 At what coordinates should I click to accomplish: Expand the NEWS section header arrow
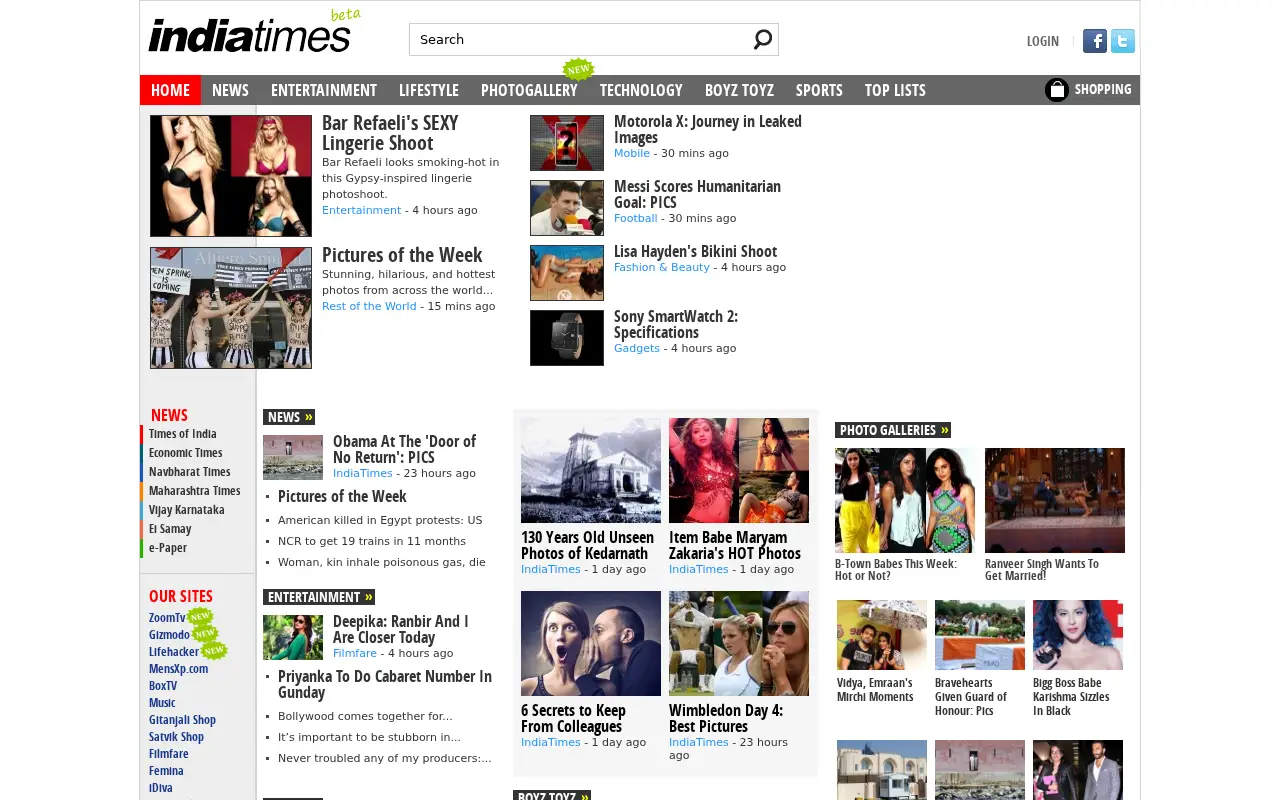[309, 417]
